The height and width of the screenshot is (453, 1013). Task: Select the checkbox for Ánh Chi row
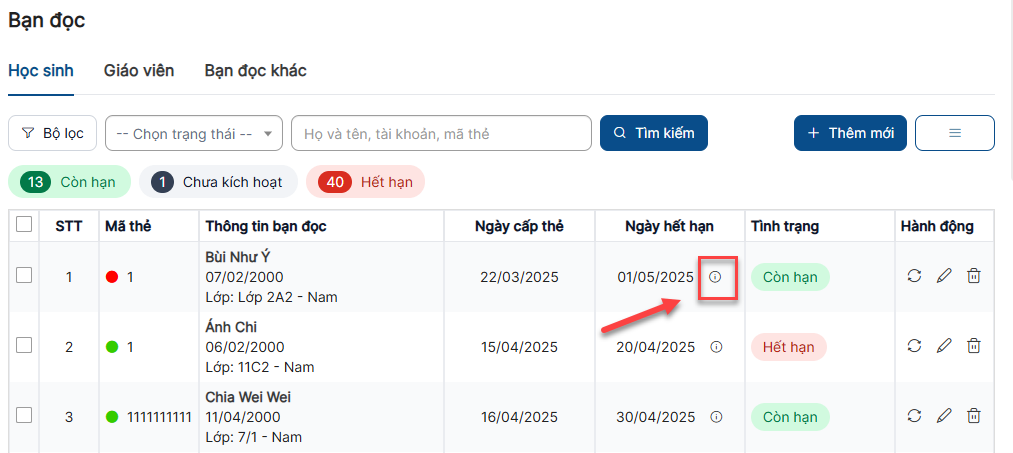24,345
